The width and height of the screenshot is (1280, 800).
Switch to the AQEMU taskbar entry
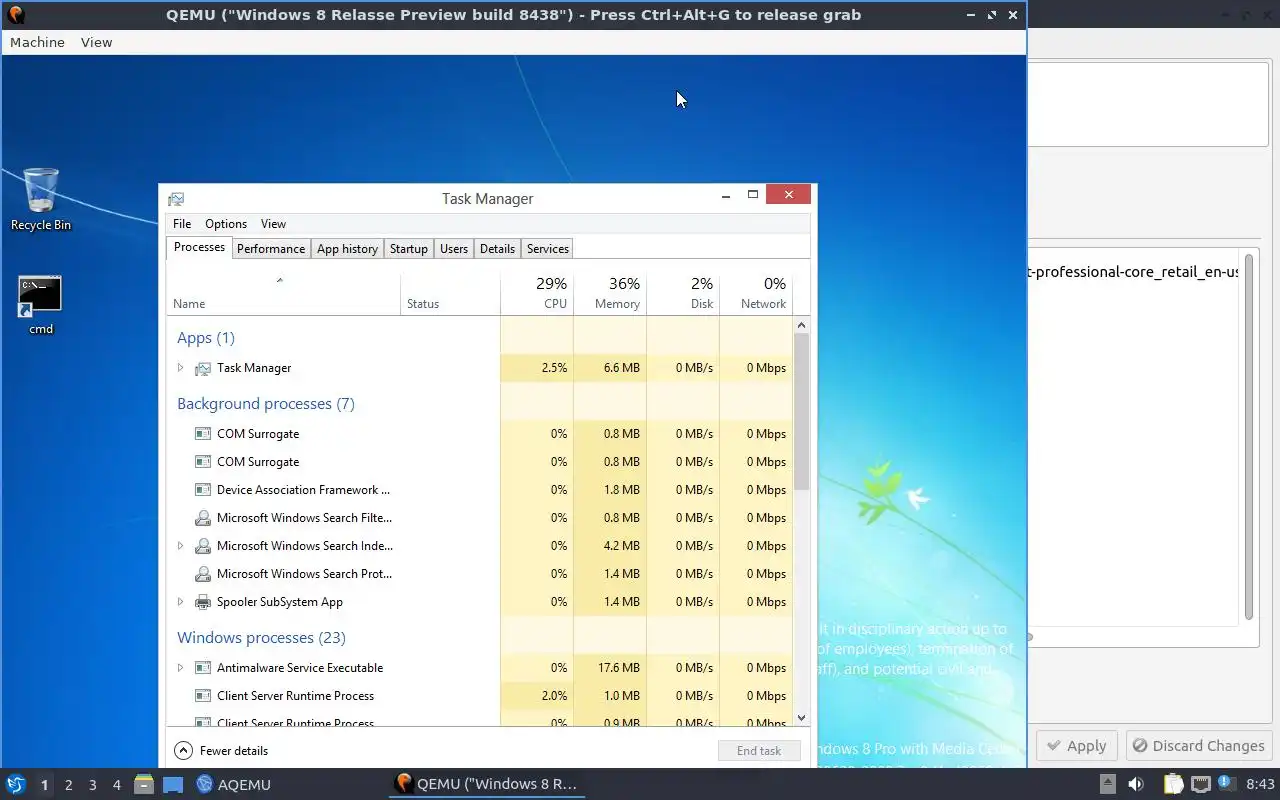[234, 784]
